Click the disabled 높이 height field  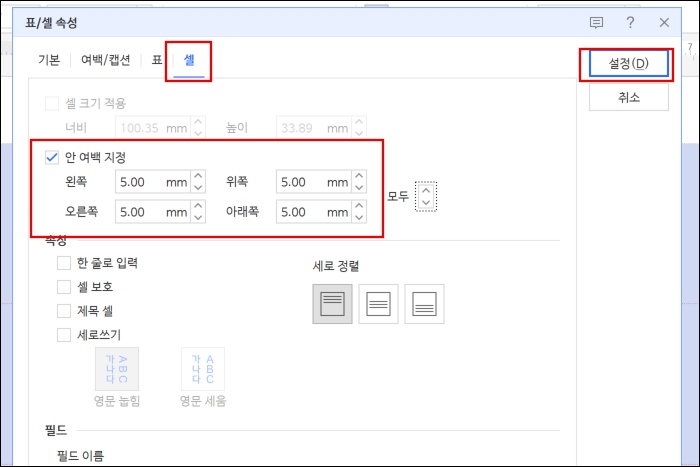pyautogui.click(x=314, y=128)
